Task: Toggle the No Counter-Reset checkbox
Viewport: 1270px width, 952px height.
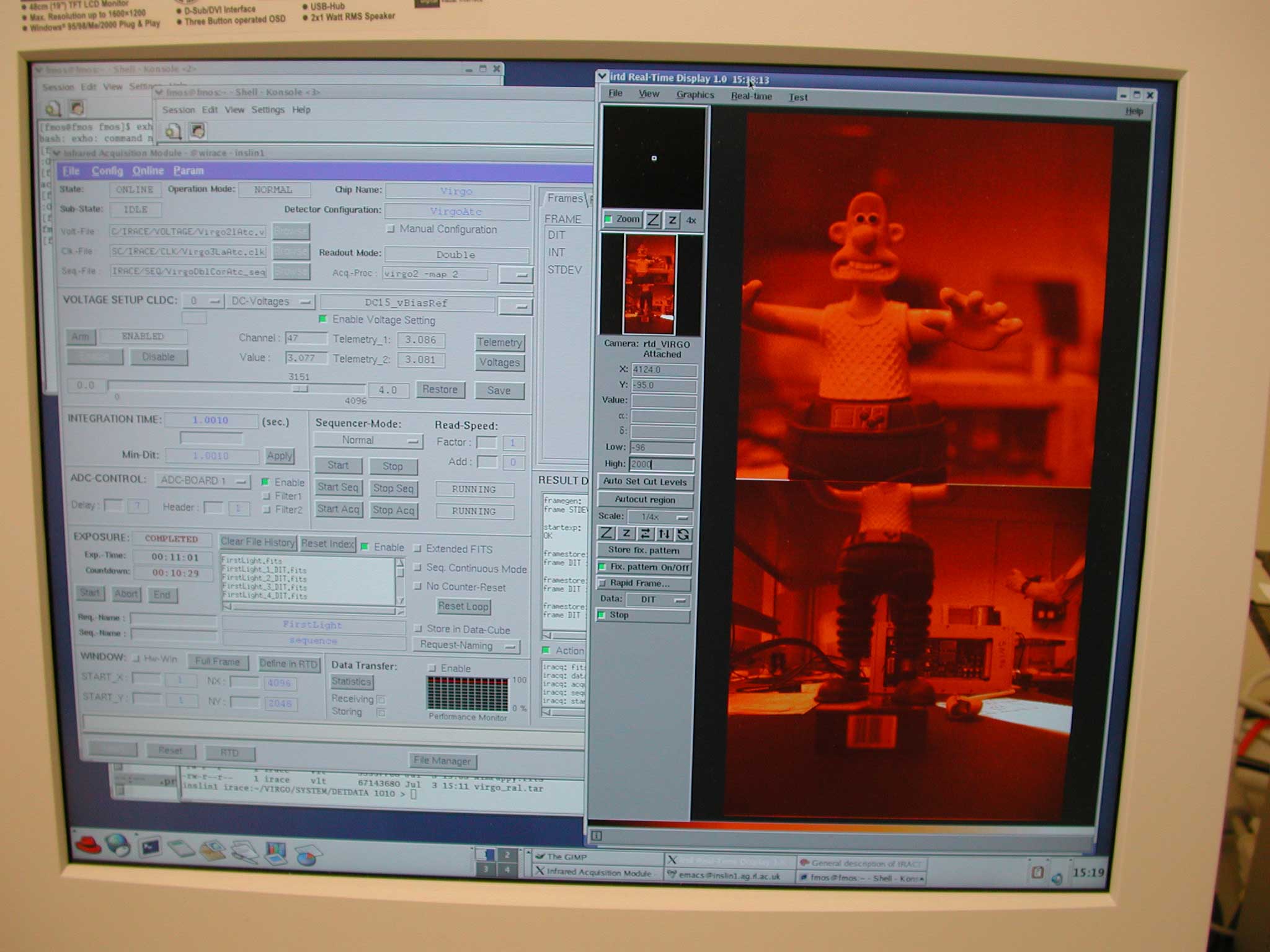Action: coord(418,586)
